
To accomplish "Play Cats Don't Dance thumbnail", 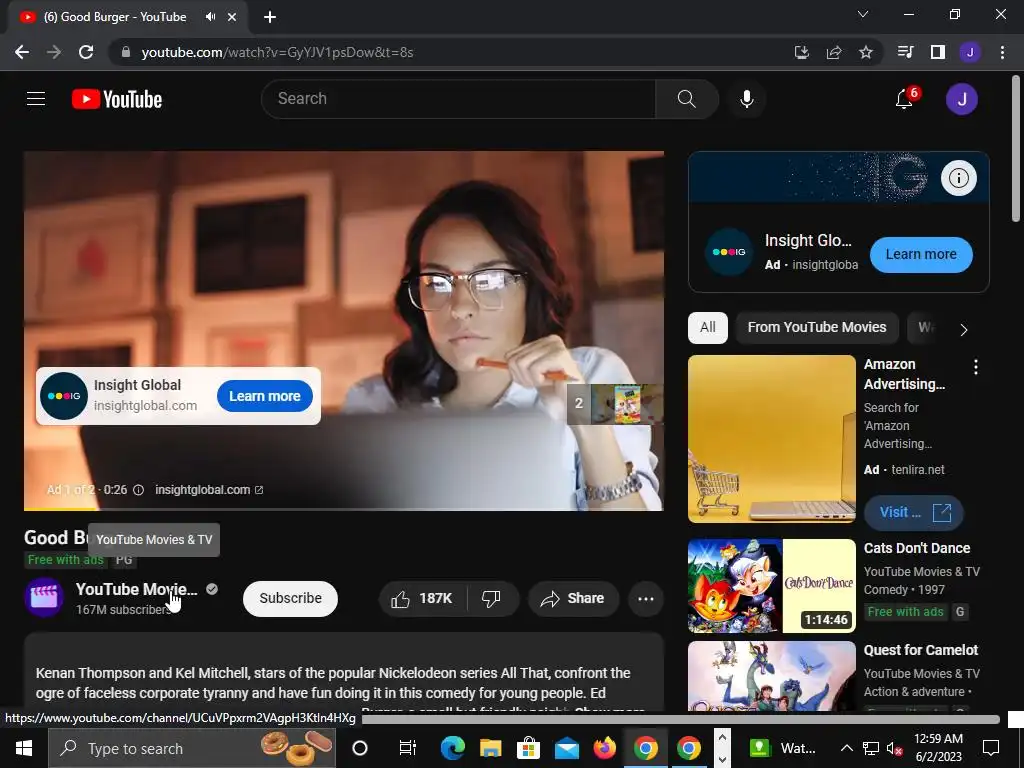I will pos(771,586).
